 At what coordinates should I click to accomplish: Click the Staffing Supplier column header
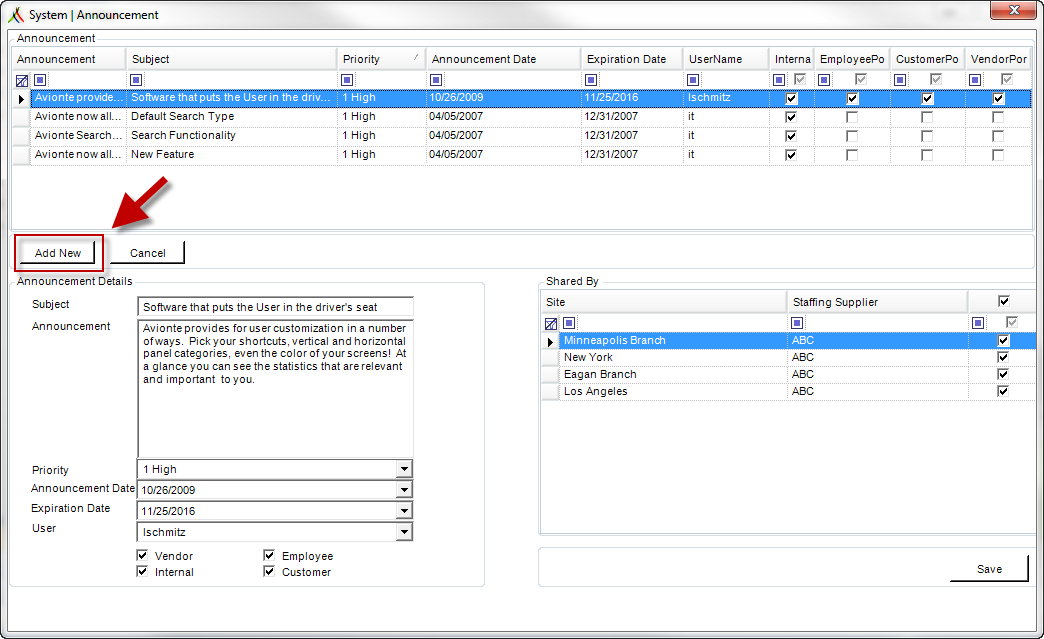coord(876,301)
